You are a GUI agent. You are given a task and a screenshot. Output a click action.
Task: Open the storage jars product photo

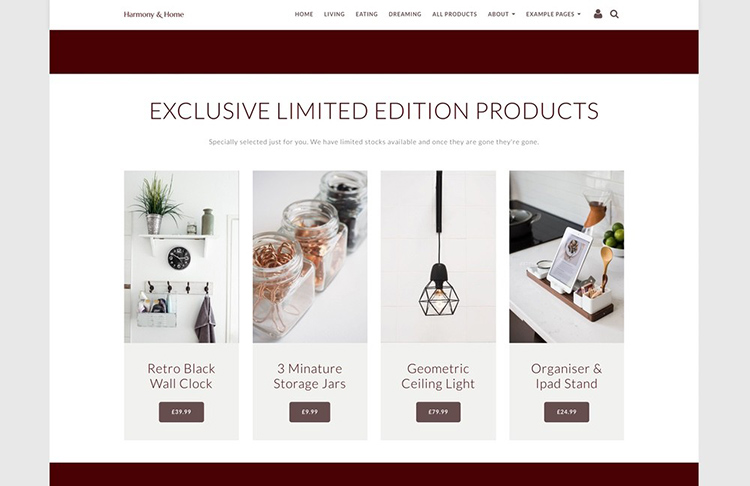point(310,256)
